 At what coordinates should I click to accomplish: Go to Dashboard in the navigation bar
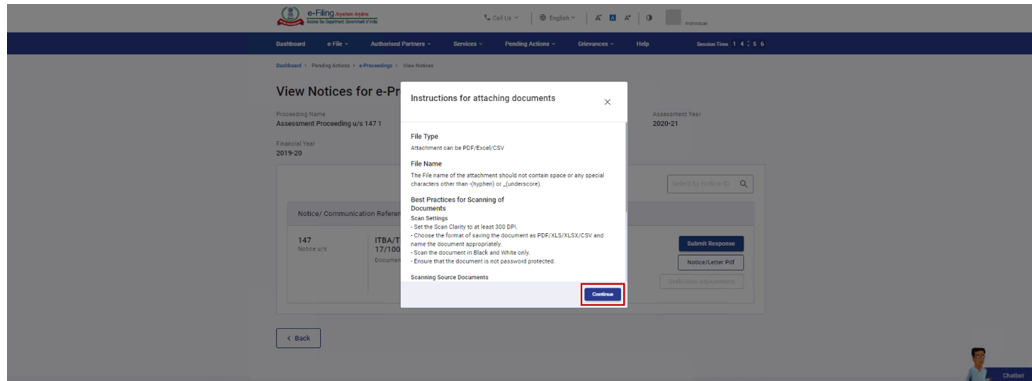[290, 44]
